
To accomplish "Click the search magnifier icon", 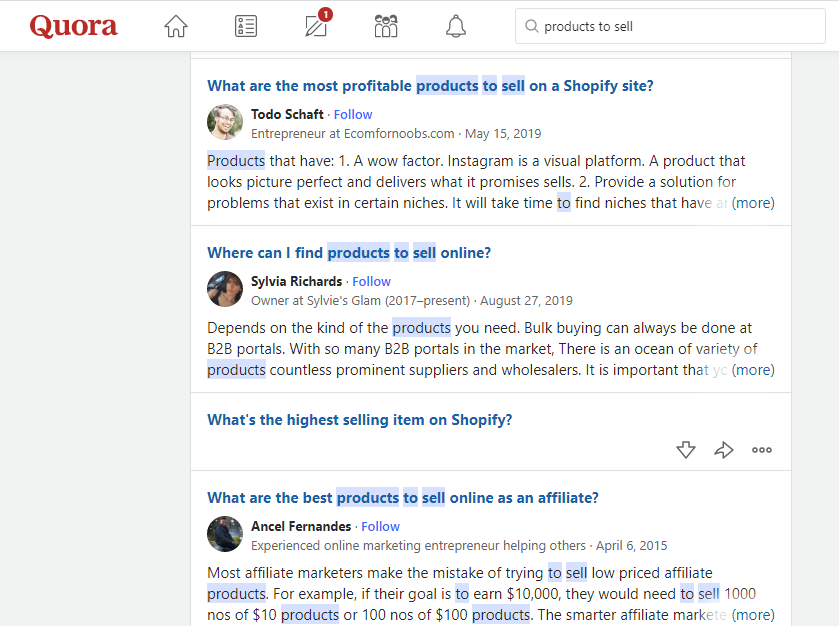I will pos(531,26).
